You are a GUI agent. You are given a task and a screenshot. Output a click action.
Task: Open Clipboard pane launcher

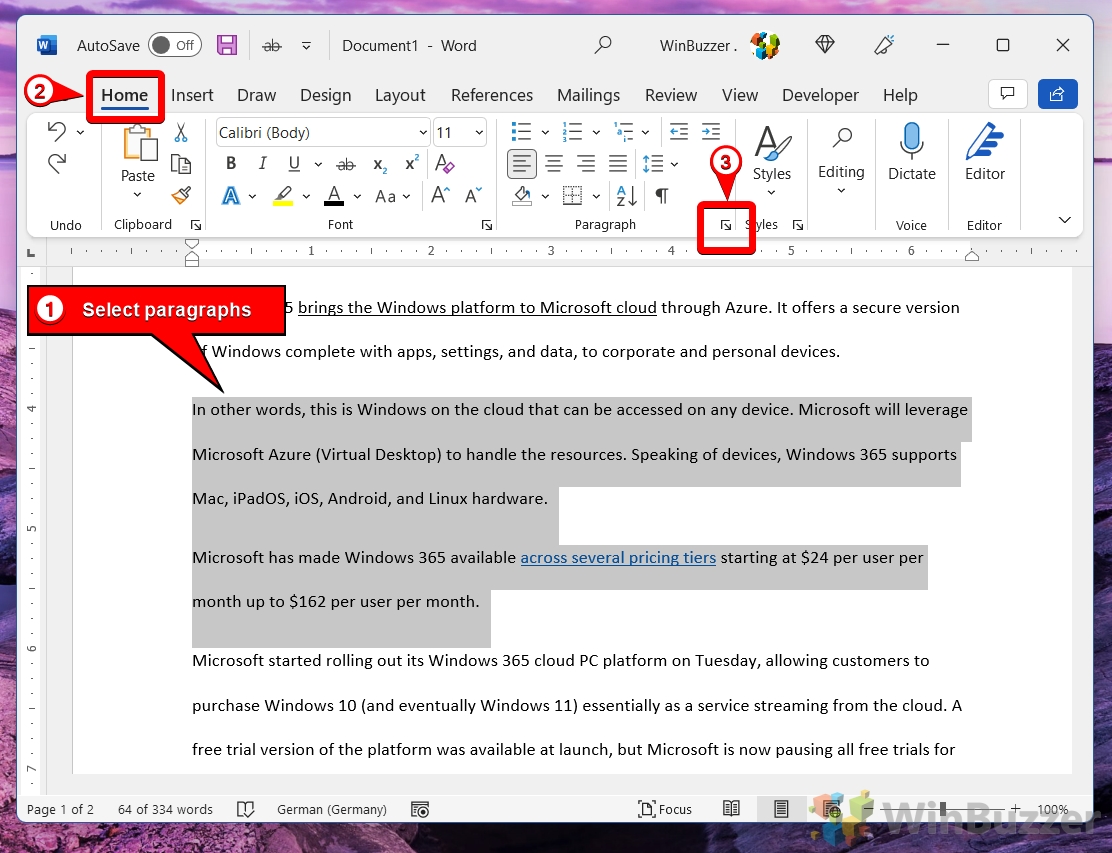[x=196, y=225]
